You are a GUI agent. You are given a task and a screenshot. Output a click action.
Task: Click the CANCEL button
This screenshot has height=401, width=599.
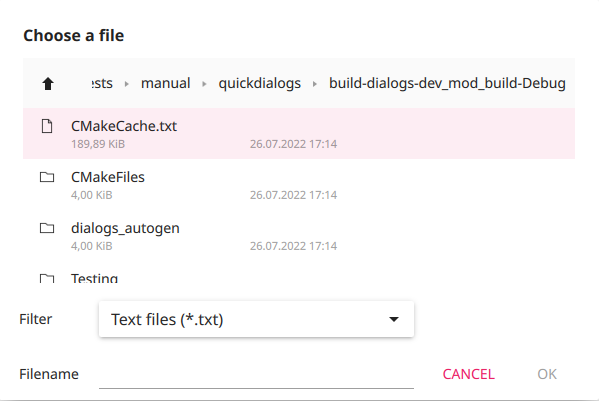468,374
